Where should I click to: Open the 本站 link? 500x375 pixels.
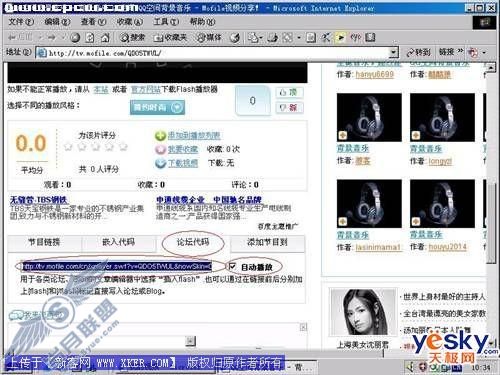point(101,89)
